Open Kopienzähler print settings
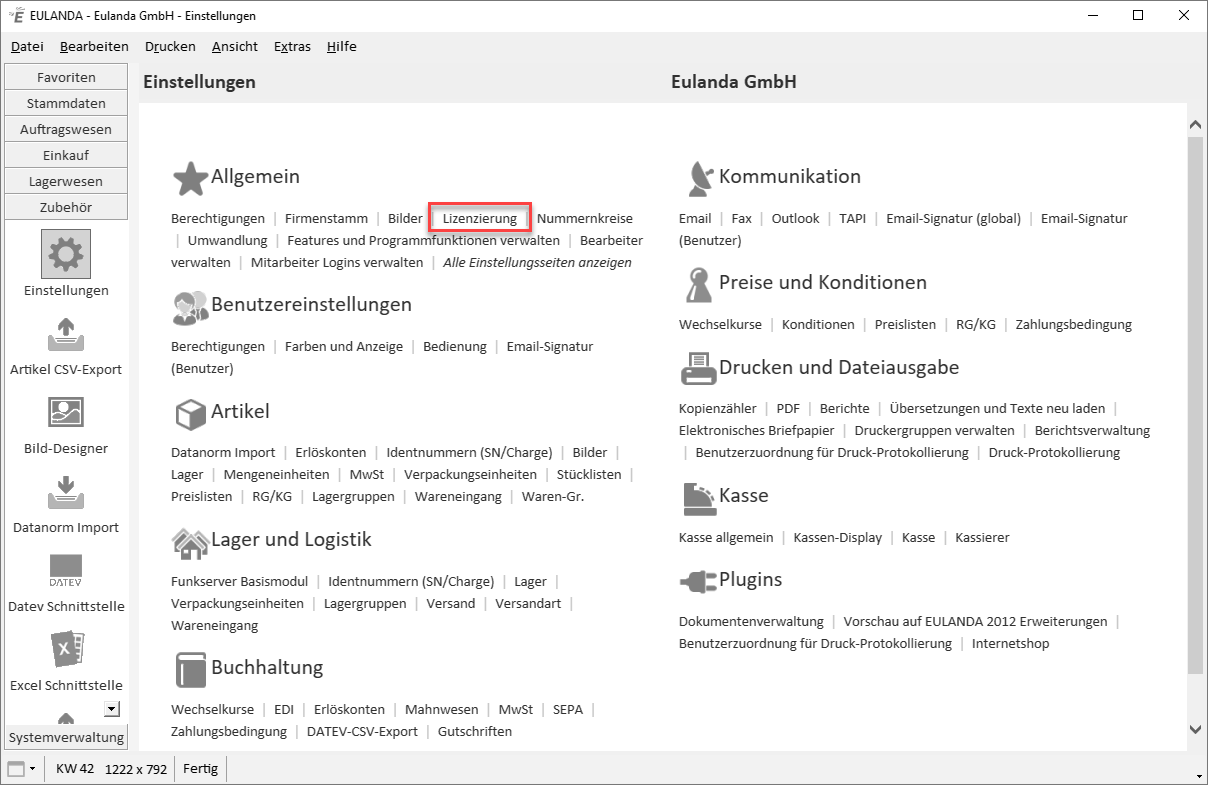The image size is (1208, 785). coord(718,408)
